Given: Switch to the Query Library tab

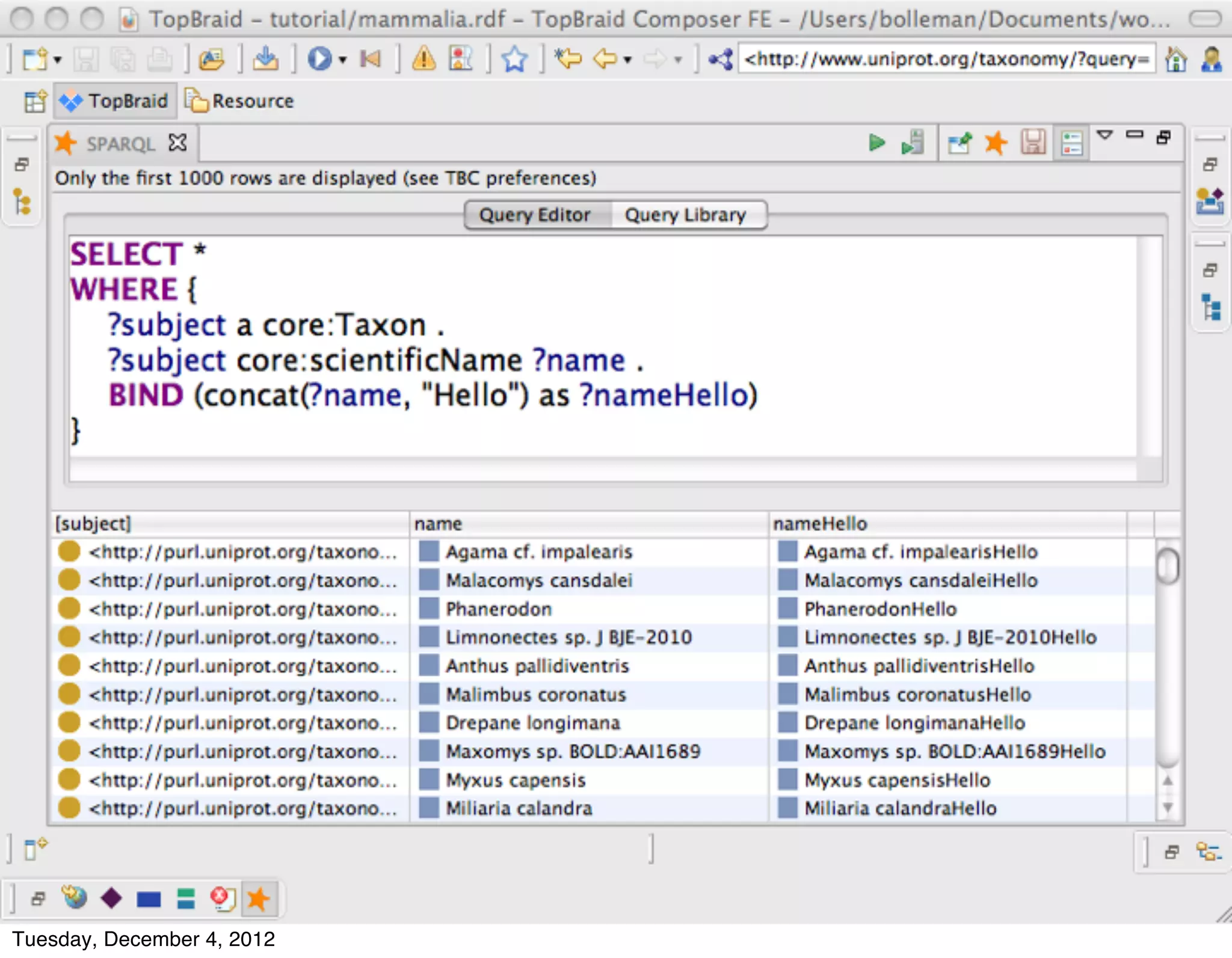Looking at the screenshot, I should point(685,215).
